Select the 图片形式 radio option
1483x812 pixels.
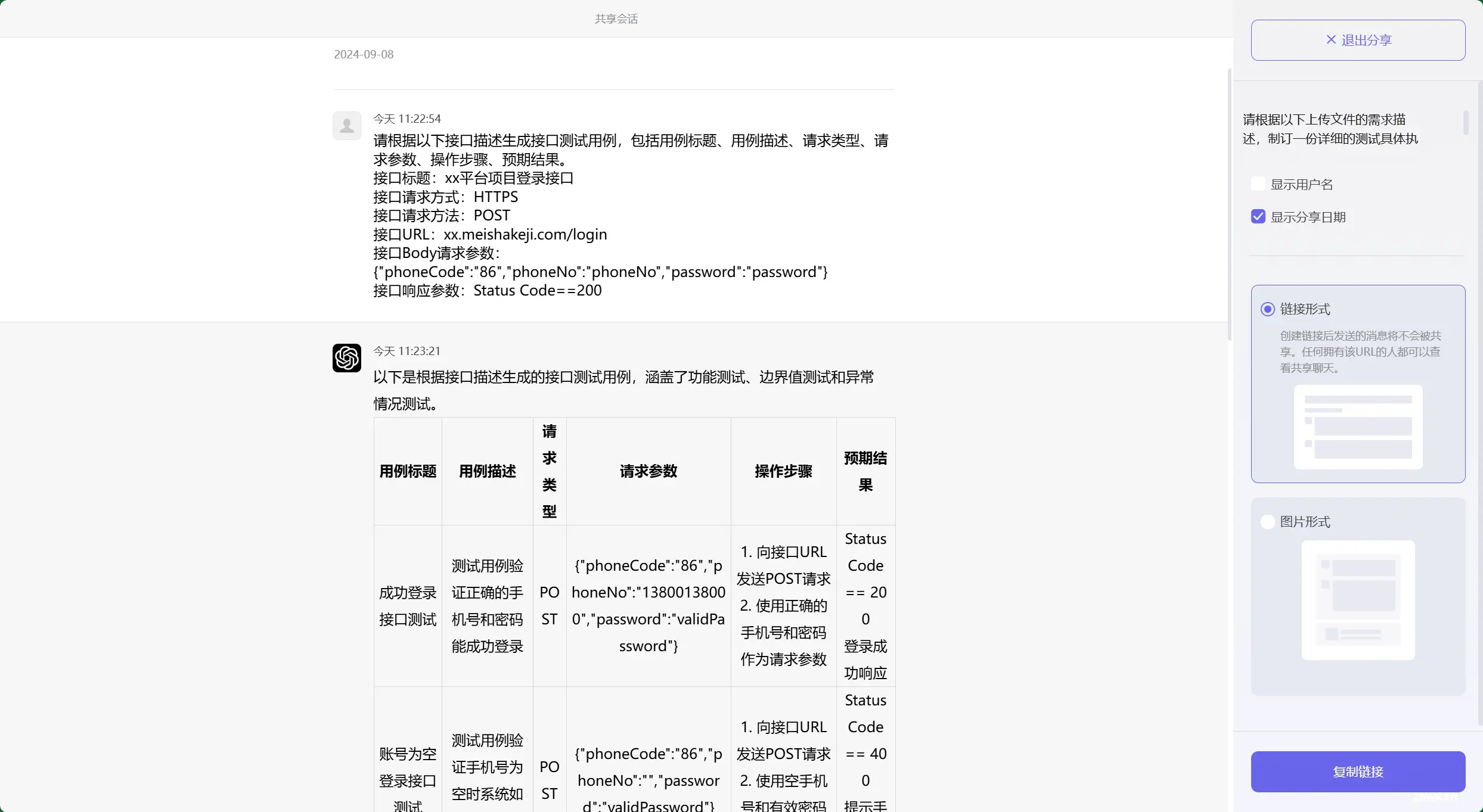pyautogui.click(x=1268, y=522)
